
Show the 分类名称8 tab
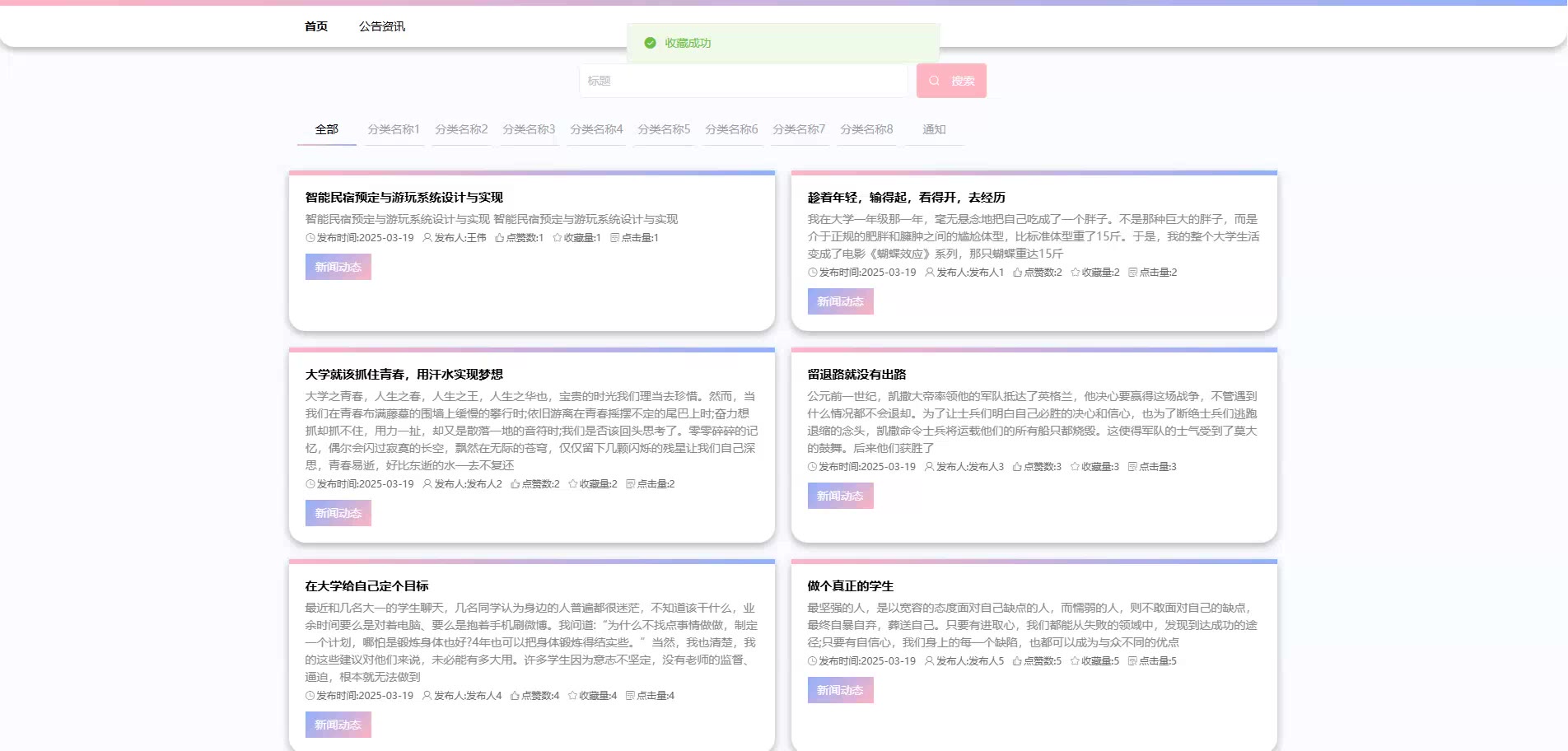(x=866, y=129)
